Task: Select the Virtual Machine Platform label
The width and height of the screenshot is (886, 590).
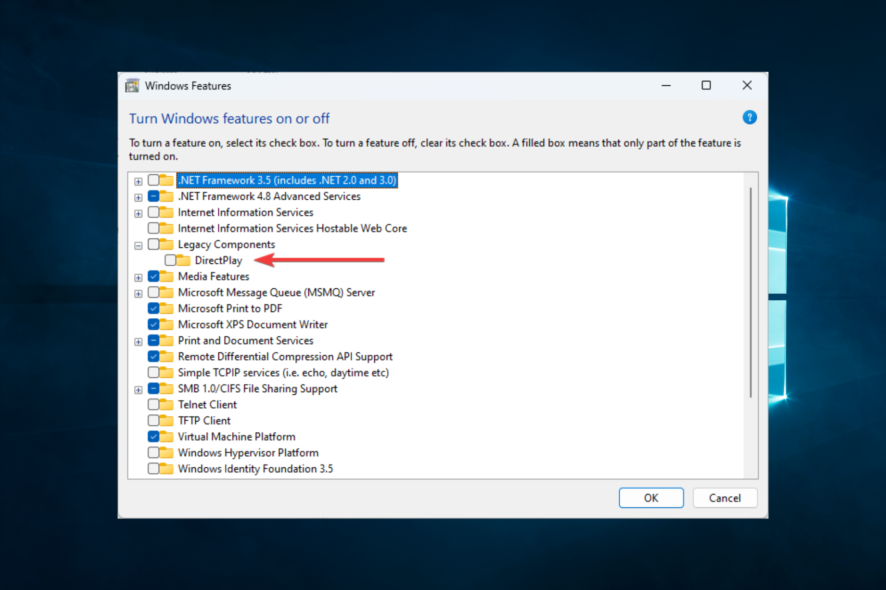Action: [236, 436]
